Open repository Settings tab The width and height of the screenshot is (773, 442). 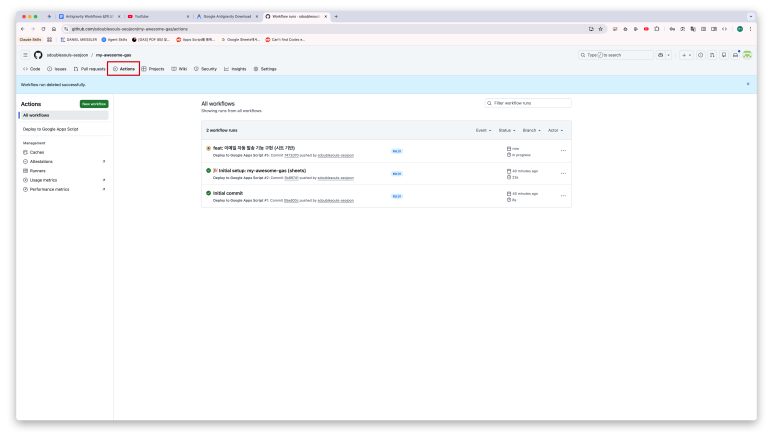coord(265,69)
